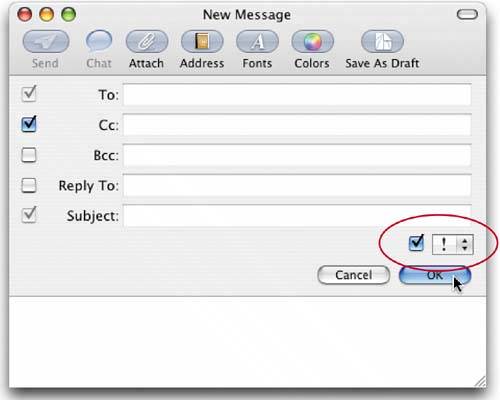Open the Address book icon
Viewport: 500px width, 400px height.
(x=202, y=42)
